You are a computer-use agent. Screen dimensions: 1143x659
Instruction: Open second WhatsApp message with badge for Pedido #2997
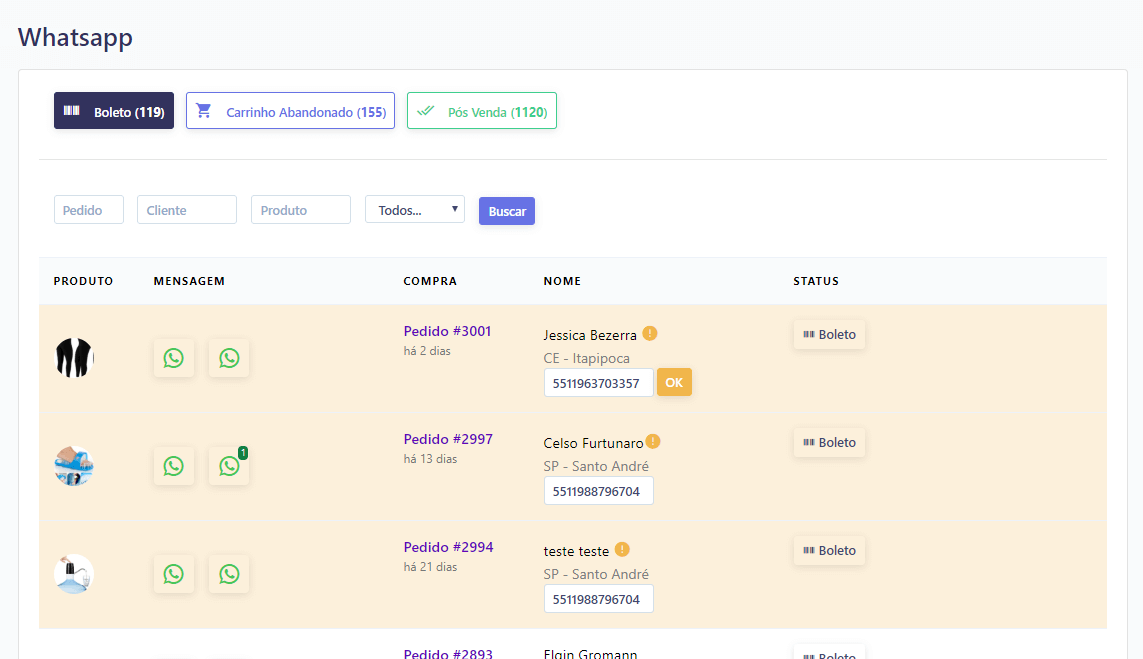point(229,466)
